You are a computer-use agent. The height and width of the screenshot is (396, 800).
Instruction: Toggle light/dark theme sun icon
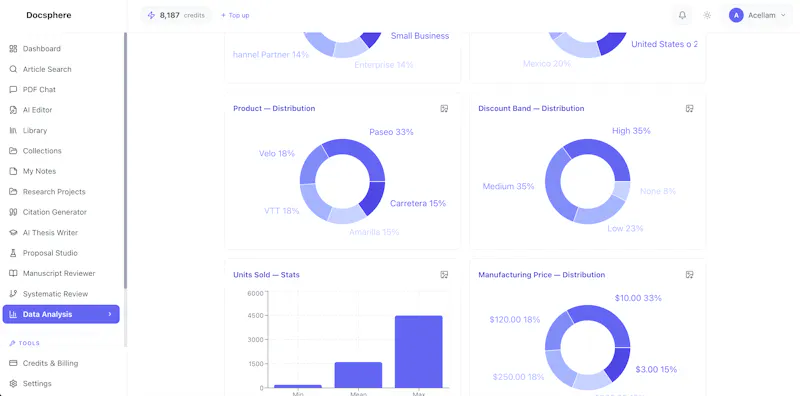[707, 15]
